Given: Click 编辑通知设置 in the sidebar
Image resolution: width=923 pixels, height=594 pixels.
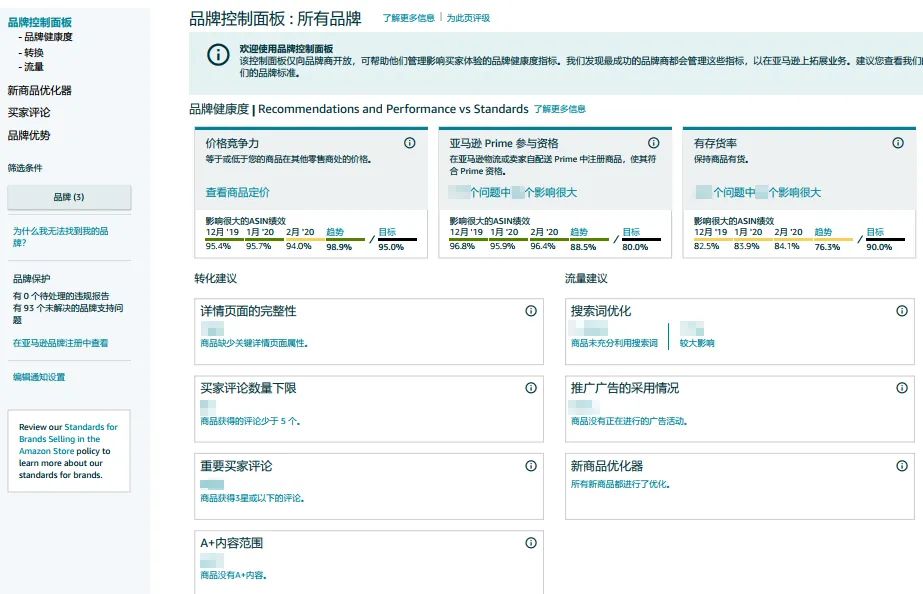Looking at the screenshot, I should (38, 376).
